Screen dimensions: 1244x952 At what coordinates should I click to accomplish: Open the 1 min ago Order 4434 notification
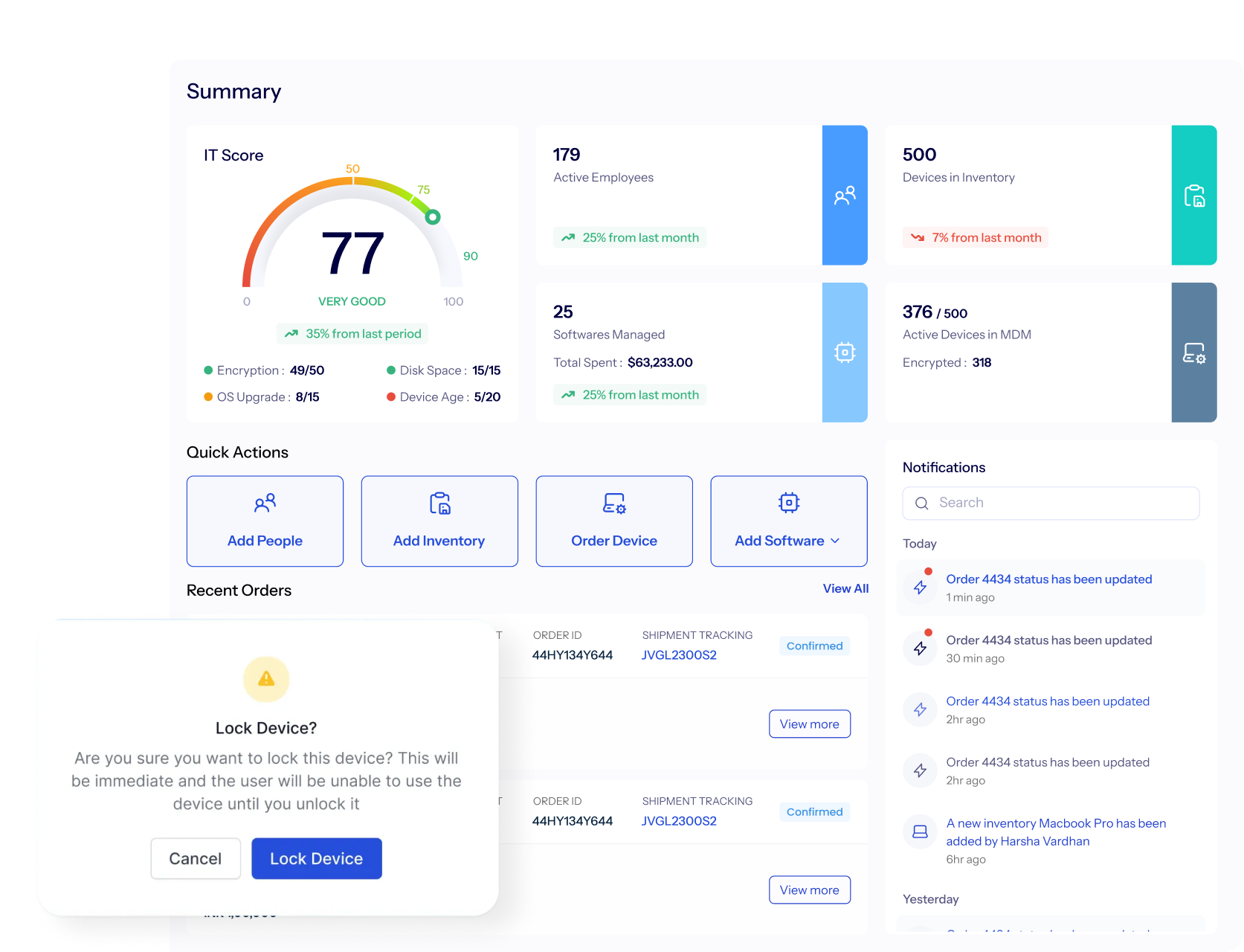(x=1051, y=588)
